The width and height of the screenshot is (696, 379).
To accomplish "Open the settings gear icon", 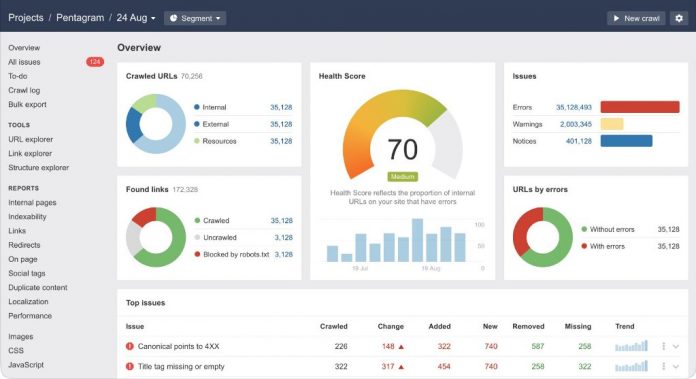I will [679, 18].
